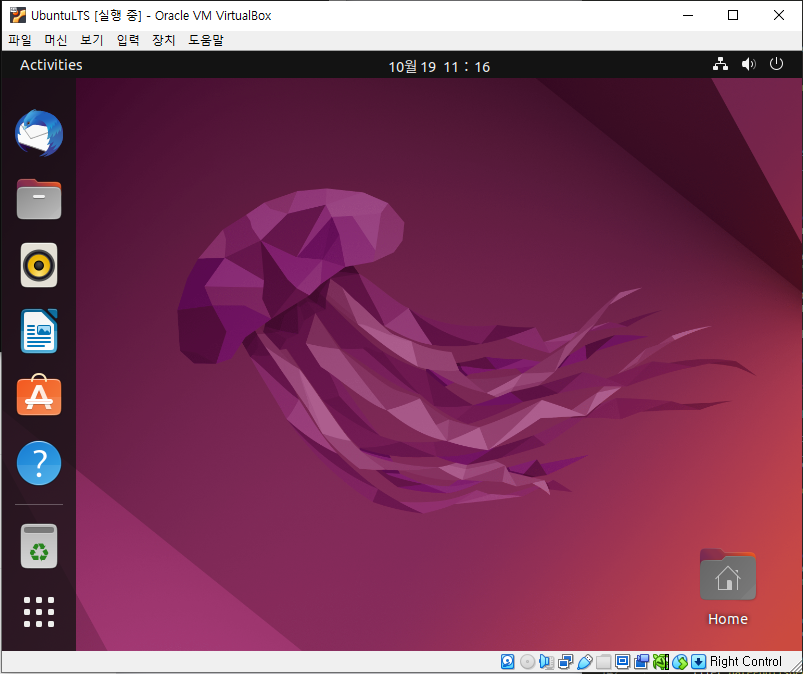Click the optical disc status icon
This screenshot has height=674, width=803.
[x=527, y=662]
